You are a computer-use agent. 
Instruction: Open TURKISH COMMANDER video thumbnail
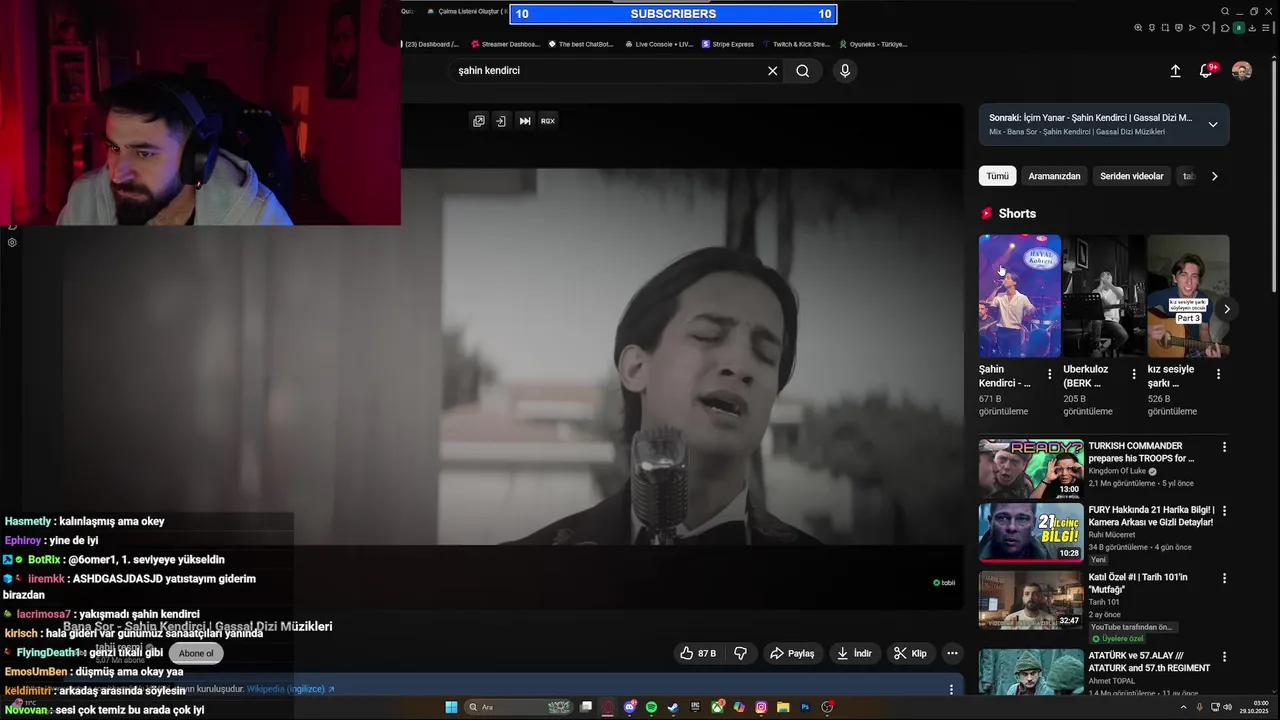click(x=1031, y=469)
